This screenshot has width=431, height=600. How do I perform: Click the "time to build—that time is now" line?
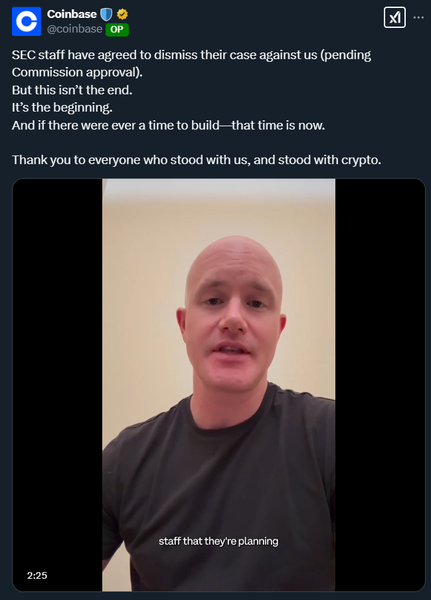[168, 125]
